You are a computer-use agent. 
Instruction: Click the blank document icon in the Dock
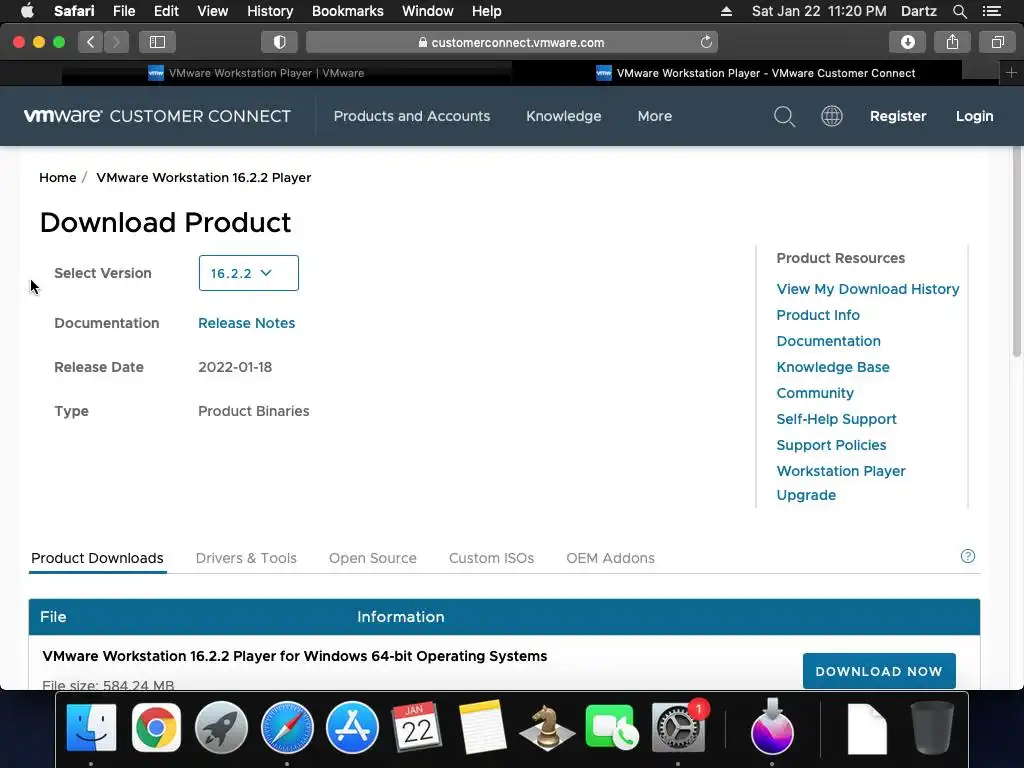point(867,729)
